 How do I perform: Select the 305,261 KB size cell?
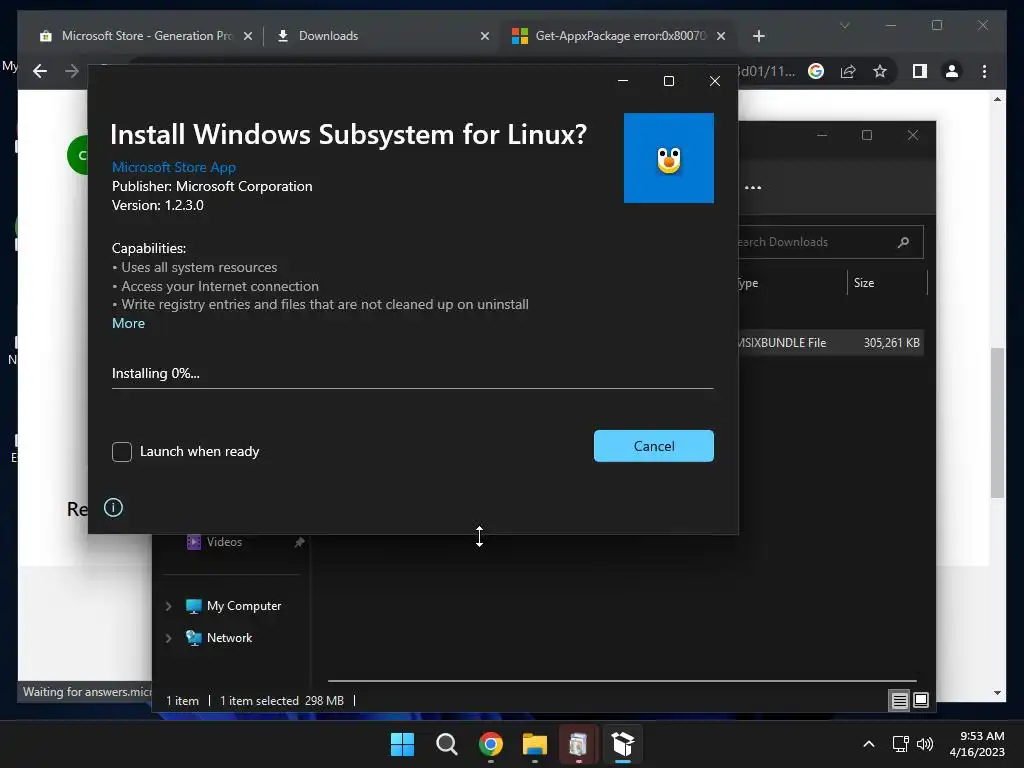(891, 343)
